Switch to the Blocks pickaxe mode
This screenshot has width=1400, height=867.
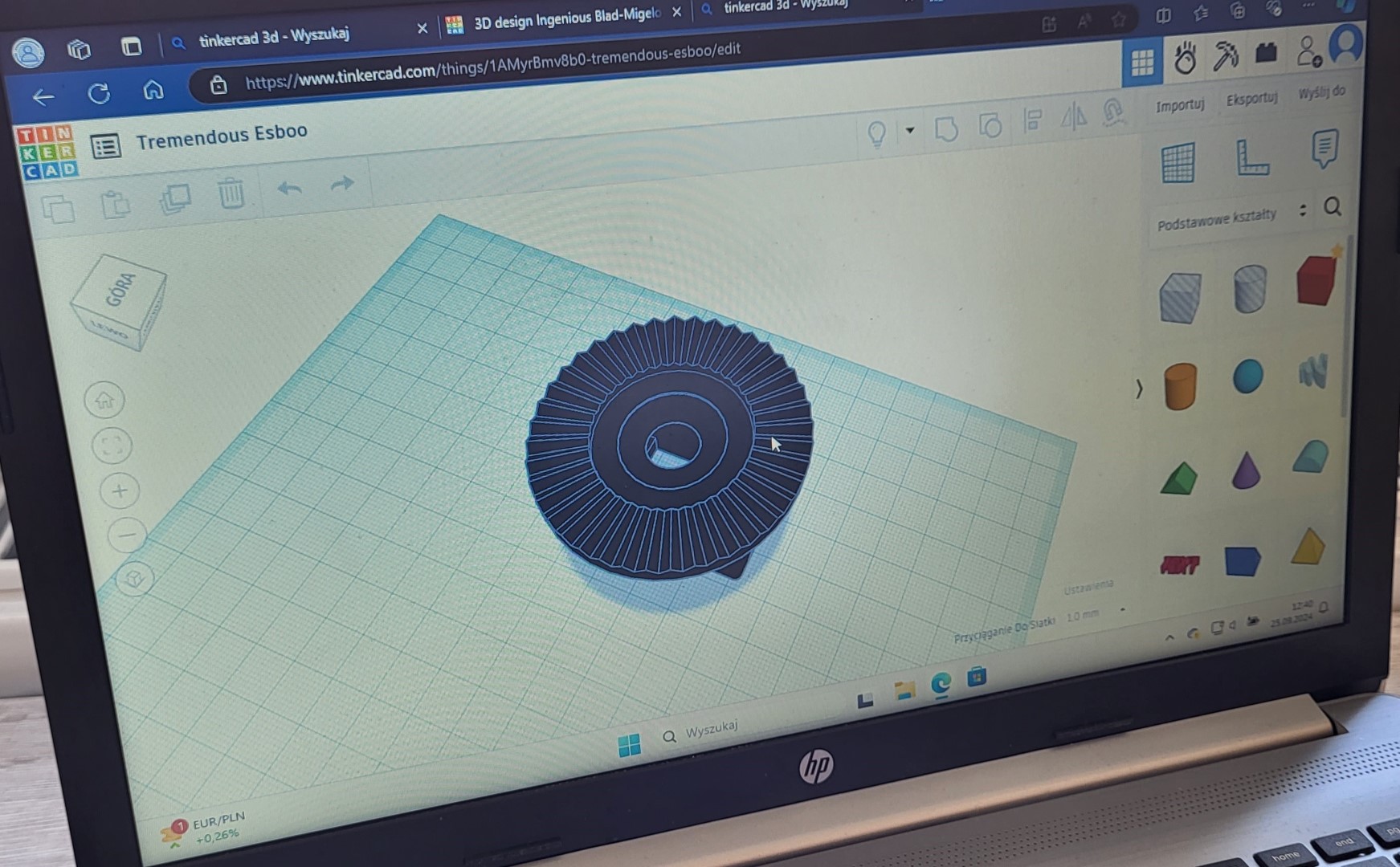pos(1226,55)
